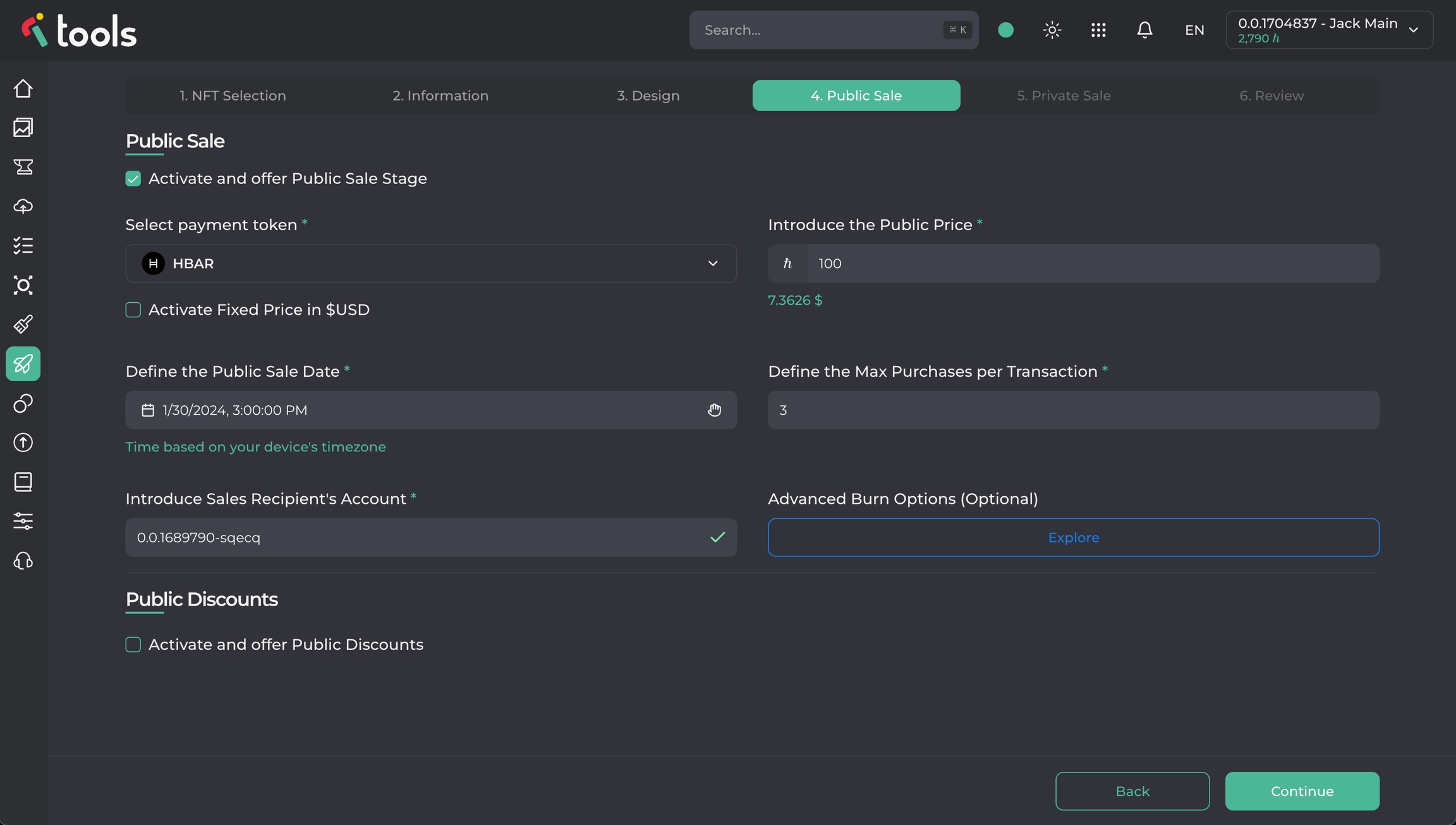Click the cloud upload sidebar icon
The width and height of the screenshot is (1456, 825).
tap(23, 206)
